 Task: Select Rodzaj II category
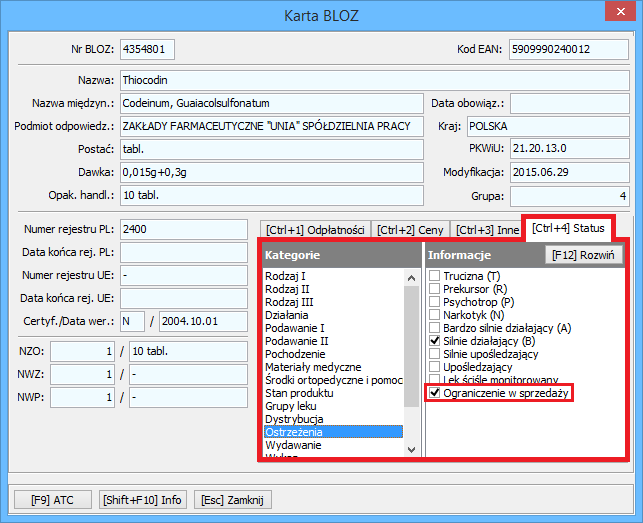[x=333, y=289]
